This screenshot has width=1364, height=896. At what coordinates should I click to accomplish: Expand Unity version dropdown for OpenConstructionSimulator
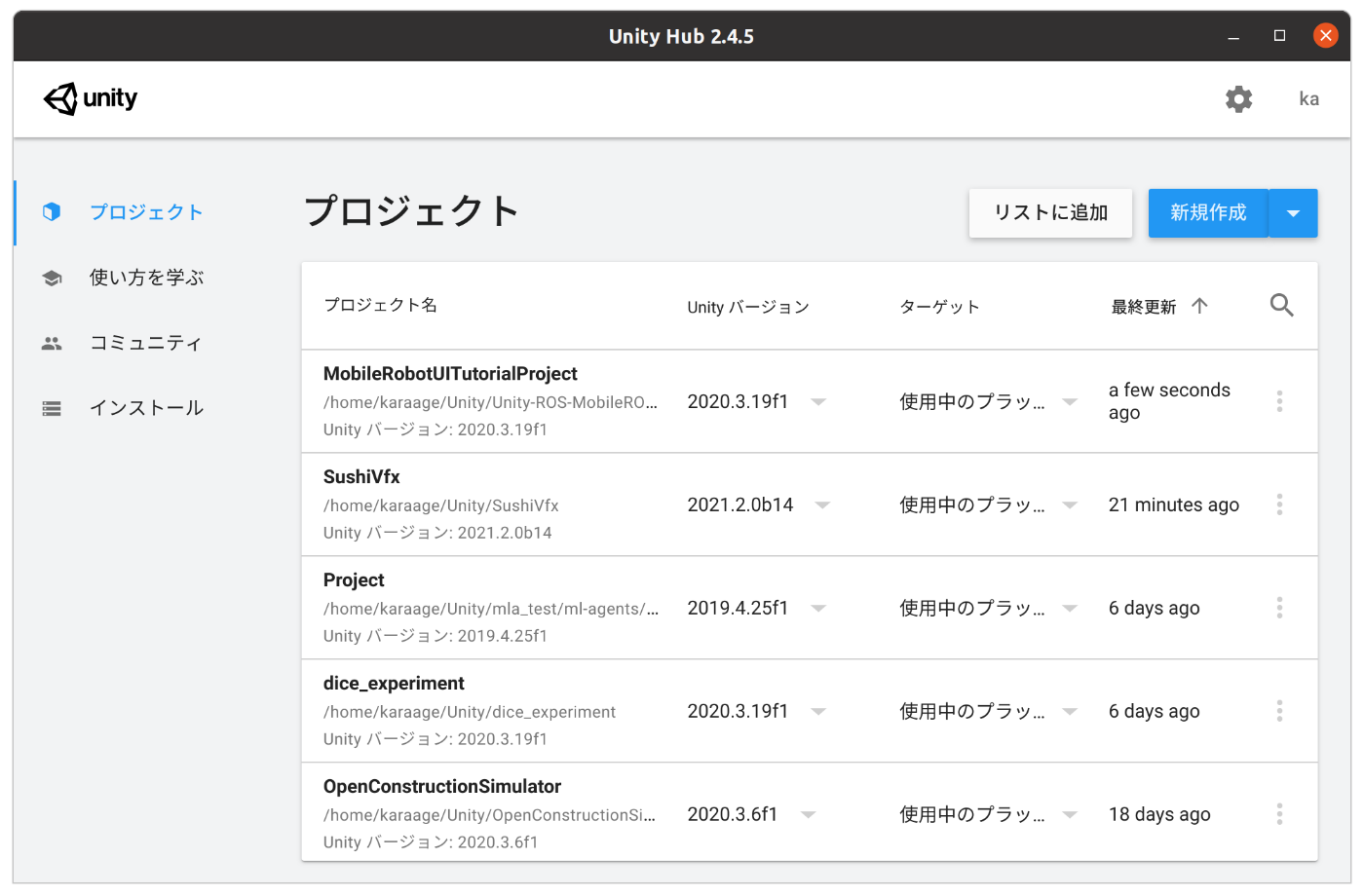pos(808,814)
